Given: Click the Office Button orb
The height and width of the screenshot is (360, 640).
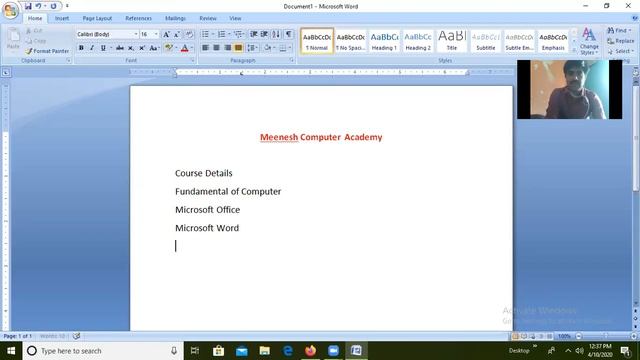Looking at the screenshot, I should coord(11,10).
